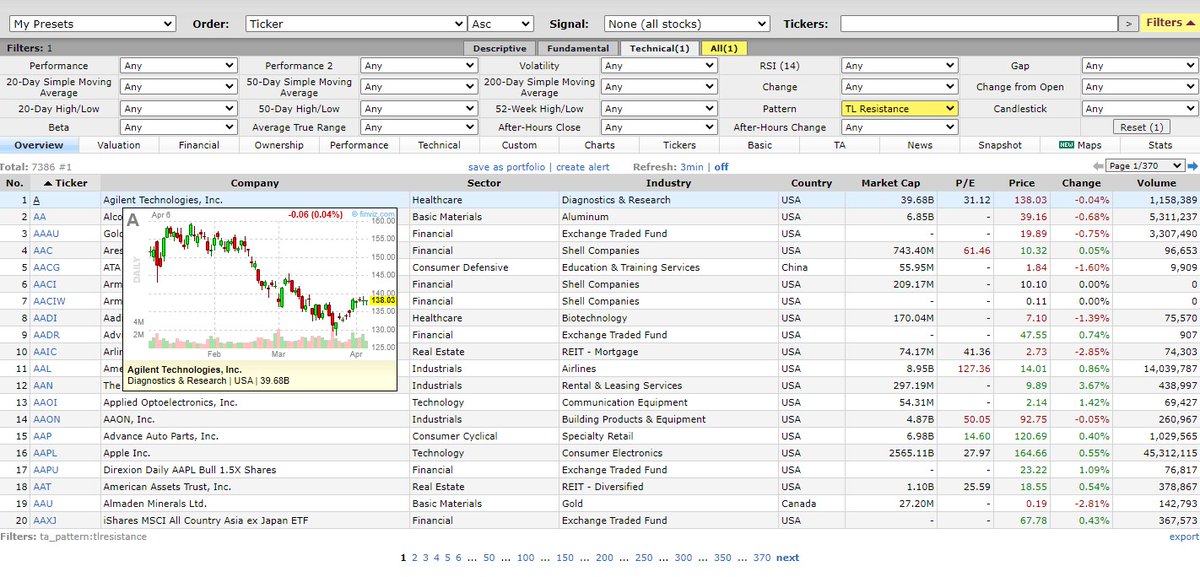Open the Performance filter dropdown
This screenshot has height=577, width=1200.
pyautogui.click(x=177, y=66)
